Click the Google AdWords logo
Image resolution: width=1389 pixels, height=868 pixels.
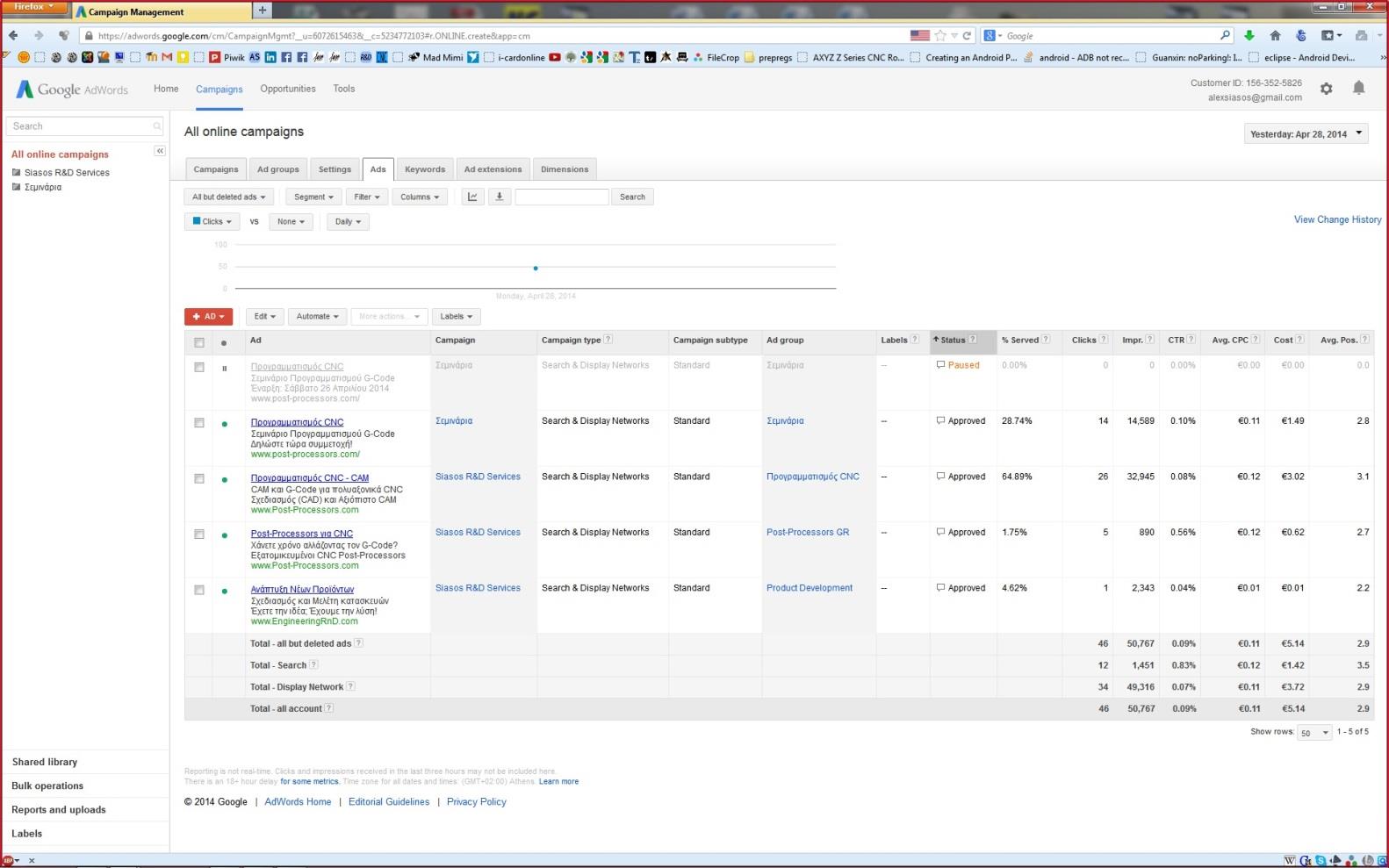[x=72, y=90]
